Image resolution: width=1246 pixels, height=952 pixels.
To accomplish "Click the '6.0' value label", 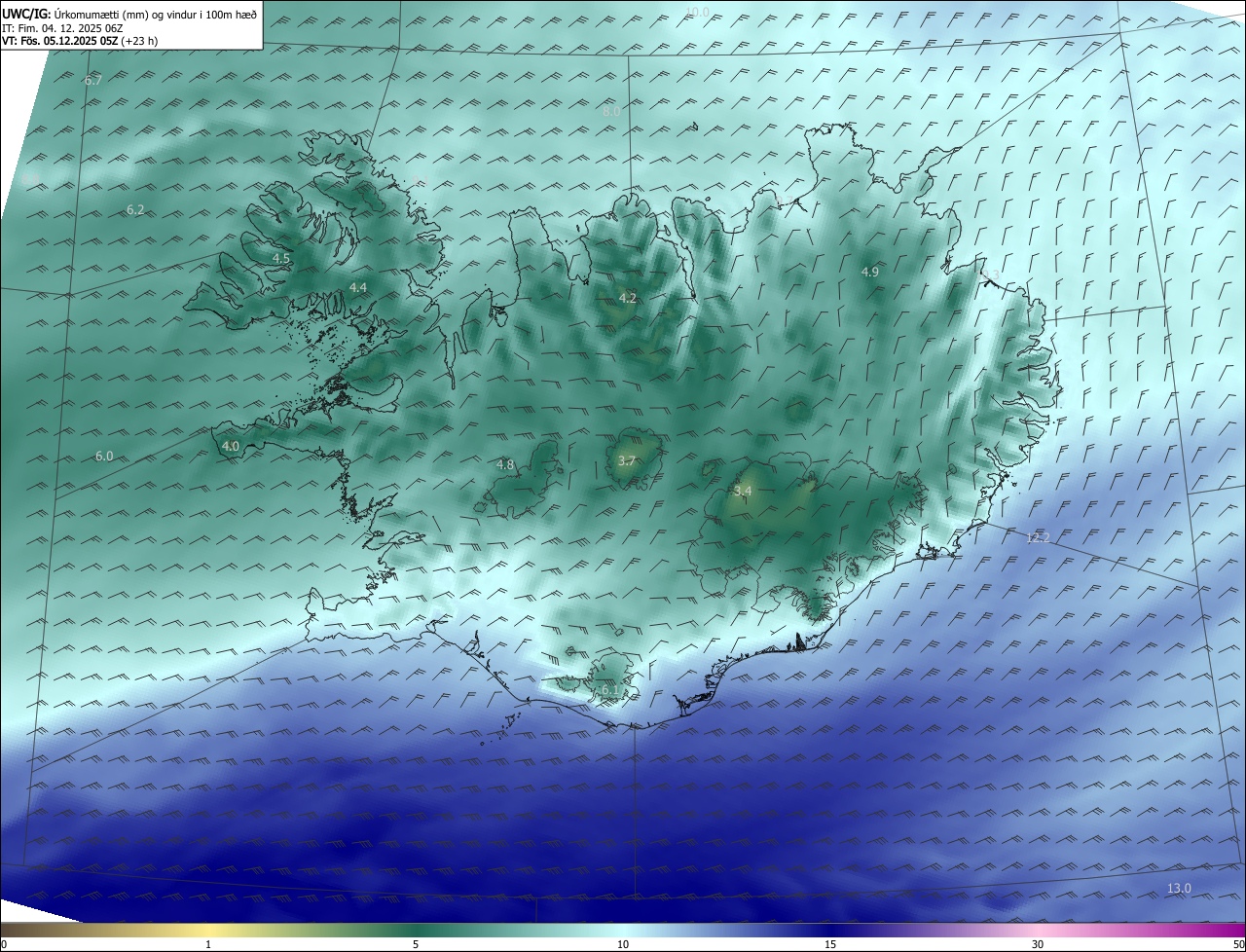I will click(104, 456).
